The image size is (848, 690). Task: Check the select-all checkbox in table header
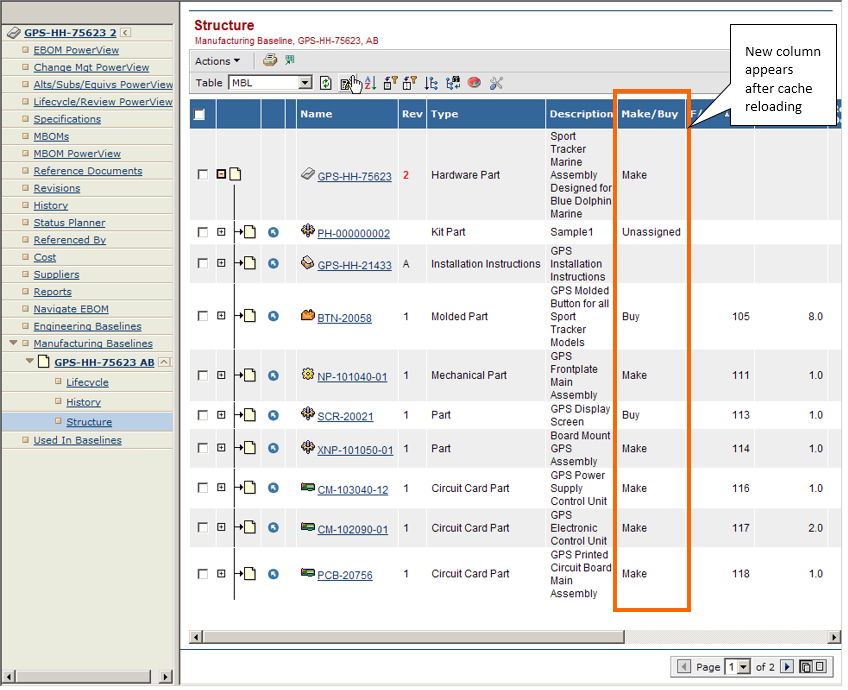click(x=200, y=114)
